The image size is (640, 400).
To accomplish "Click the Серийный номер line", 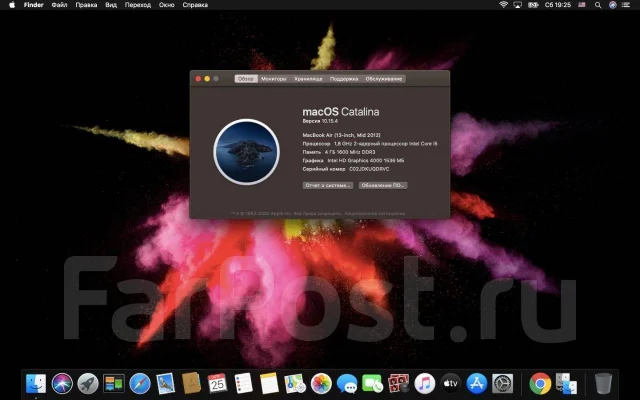I will pos(346,169).
